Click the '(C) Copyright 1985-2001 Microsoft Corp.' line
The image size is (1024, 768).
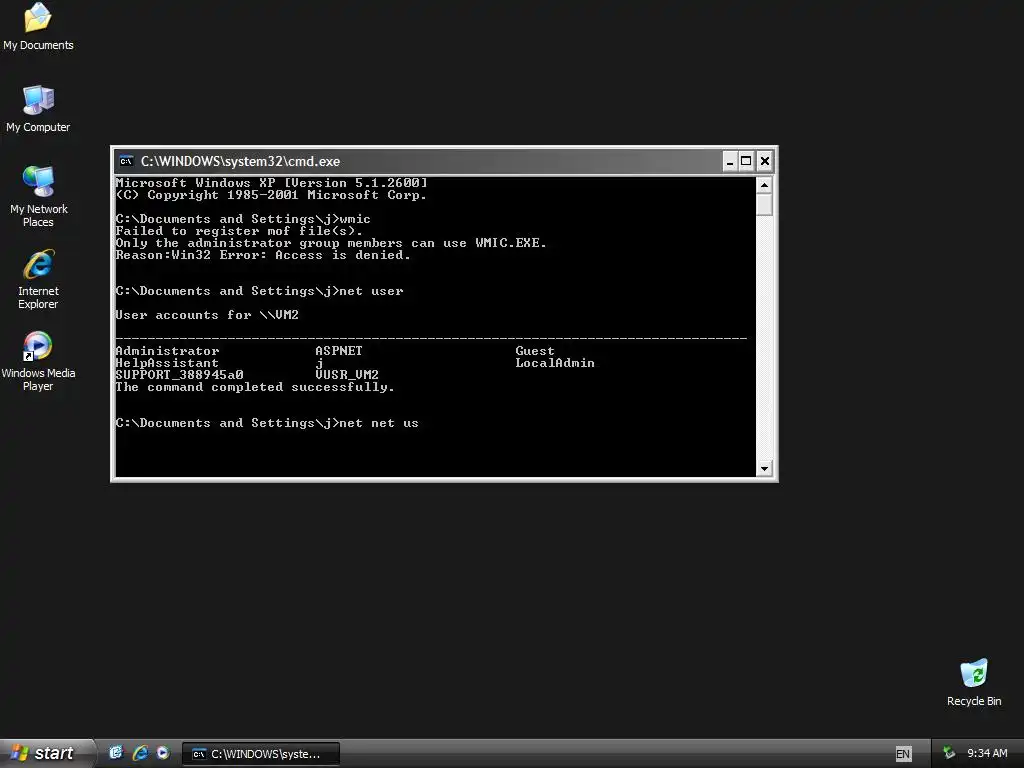pyautogui.click(x=271, y=195)
